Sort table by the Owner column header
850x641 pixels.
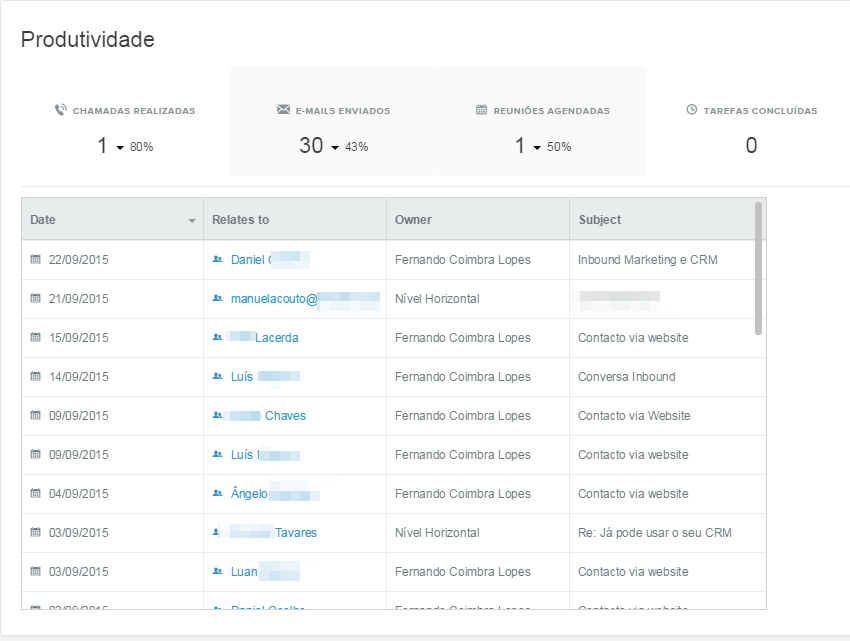click(413, 219)
